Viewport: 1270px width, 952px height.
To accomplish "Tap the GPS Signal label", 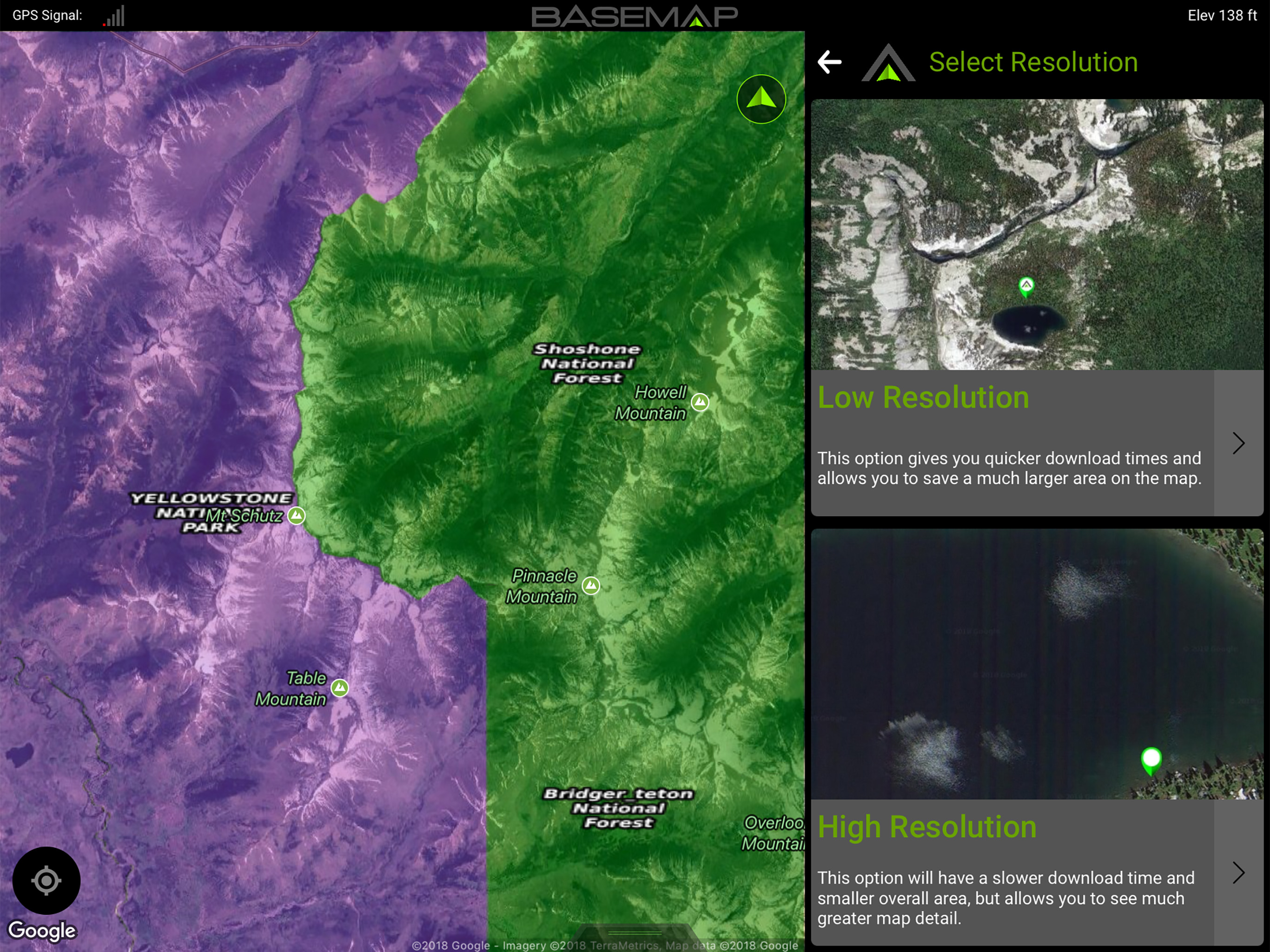I will 47,15.
